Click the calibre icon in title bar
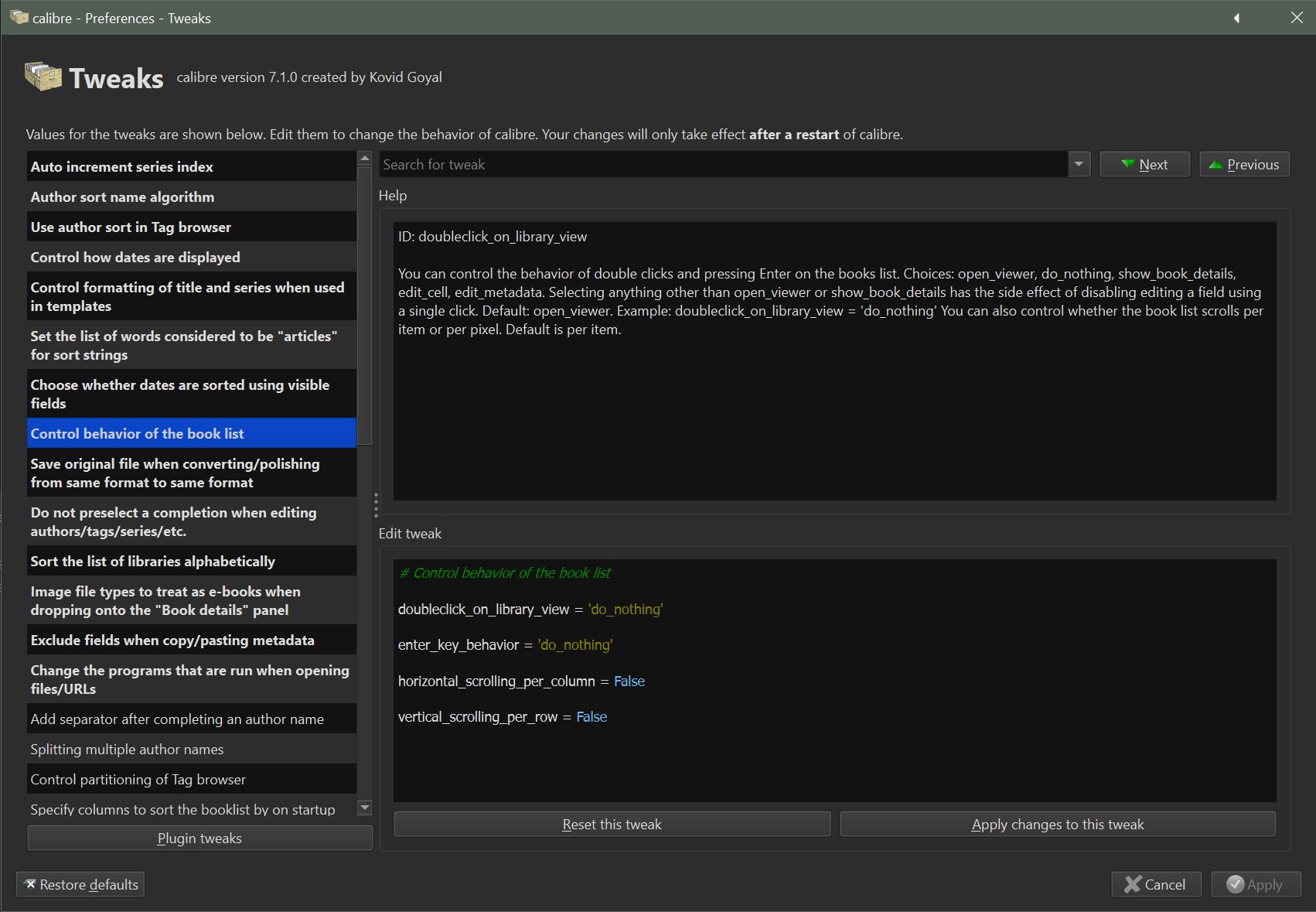Viewport: 1316px width, 912px height. coord(19,17)
